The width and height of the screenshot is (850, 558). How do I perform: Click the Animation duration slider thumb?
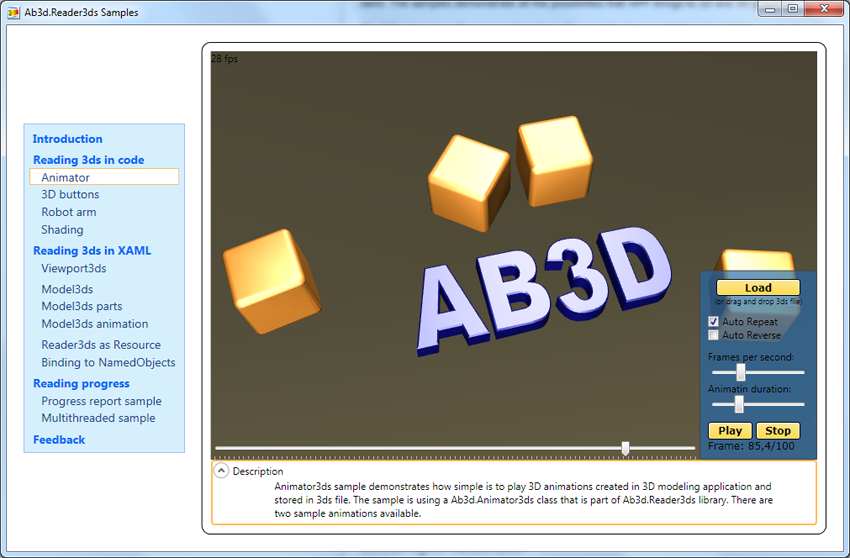click(x=739, y=404)
